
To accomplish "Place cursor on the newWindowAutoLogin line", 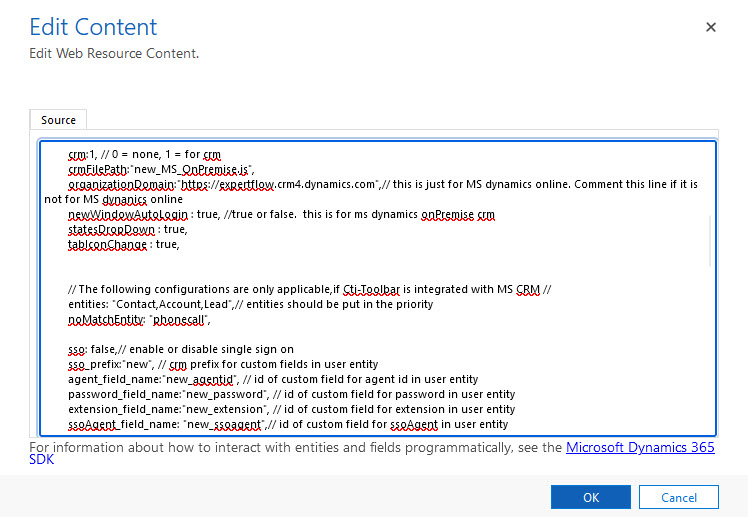I will click(200, 215).
